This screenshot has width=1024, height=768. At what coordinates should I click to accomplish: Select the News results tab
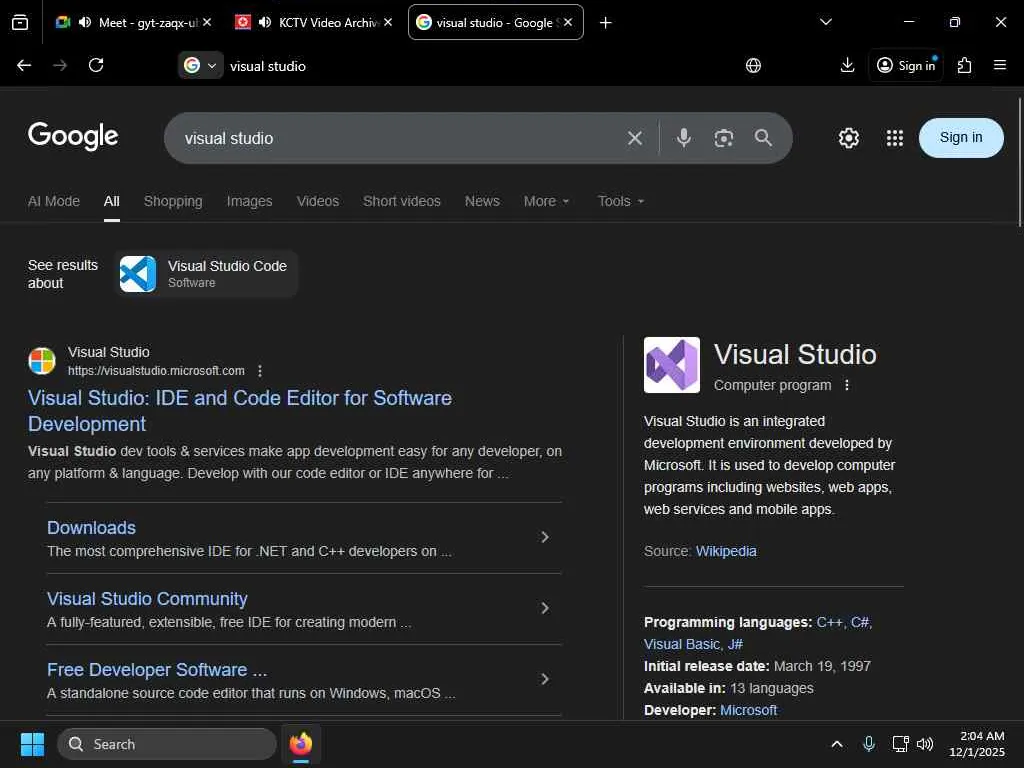[482, 201]
